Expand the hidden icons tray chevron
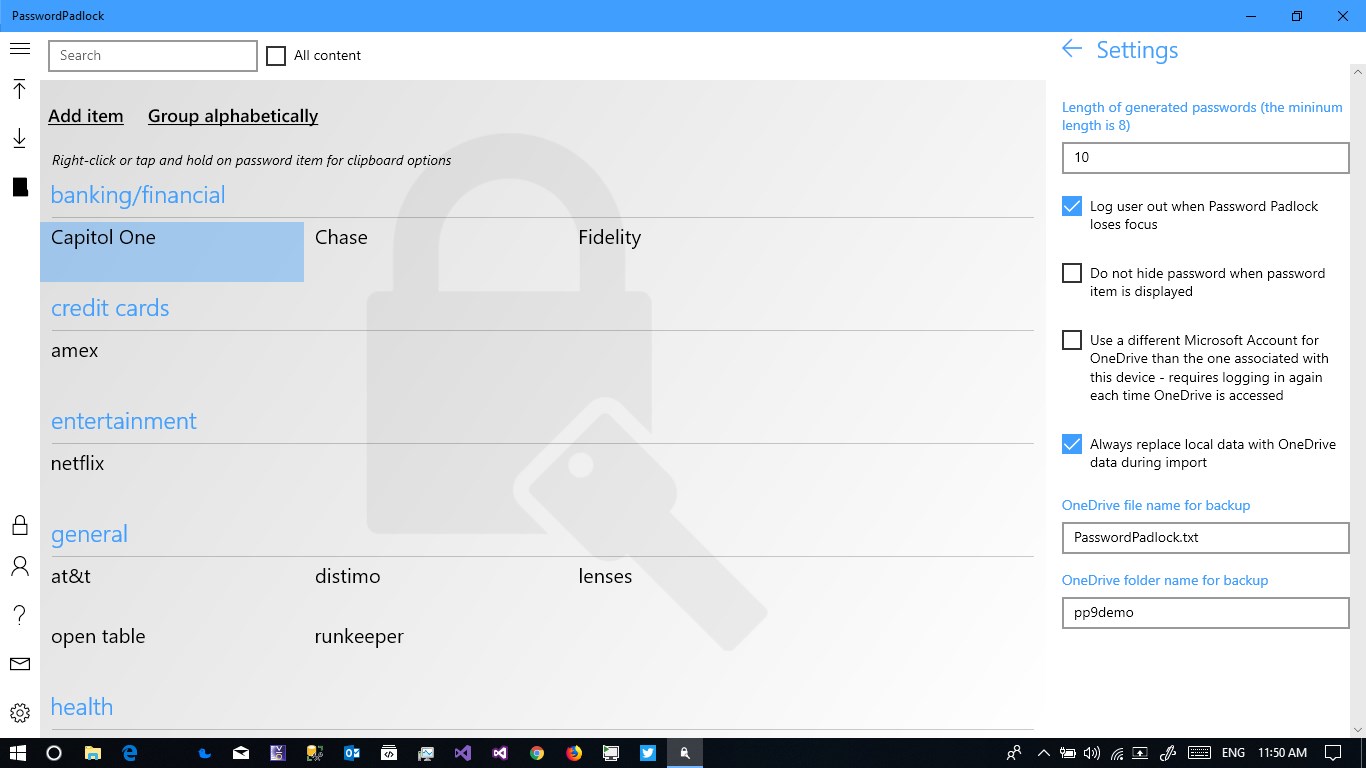This screenshot has width=1366, height=768. 1043,753
